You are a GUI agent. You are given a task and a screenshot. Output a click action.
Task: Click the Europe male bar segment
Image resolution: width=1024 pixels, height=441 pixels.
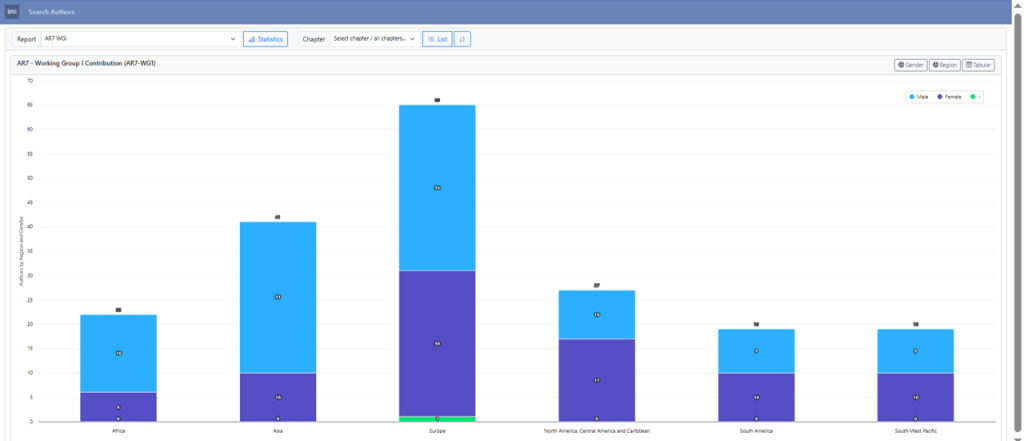coord(437,187)
